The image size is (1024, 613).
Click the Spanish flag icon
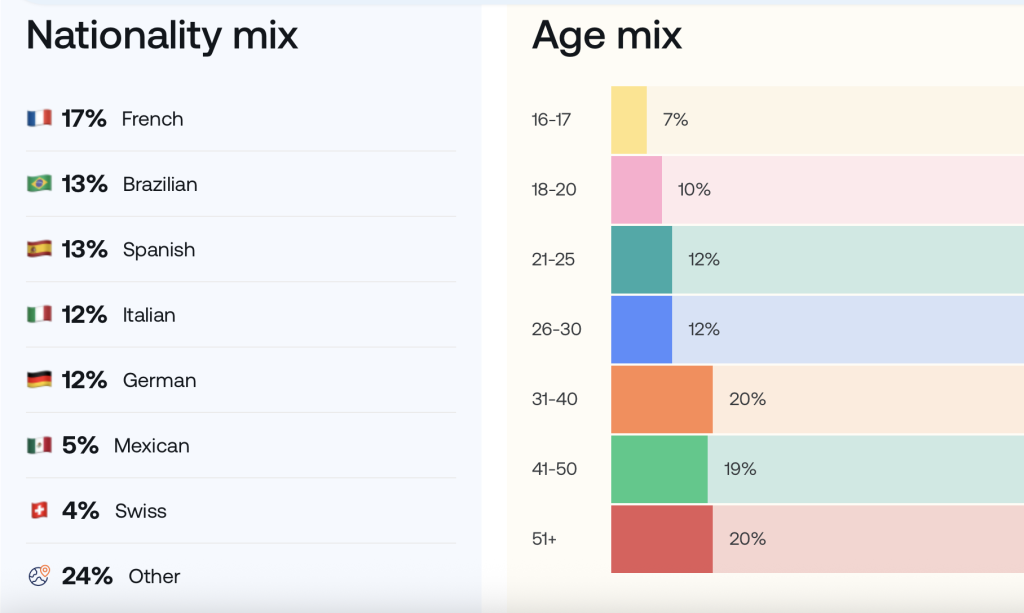click(39, 249)
